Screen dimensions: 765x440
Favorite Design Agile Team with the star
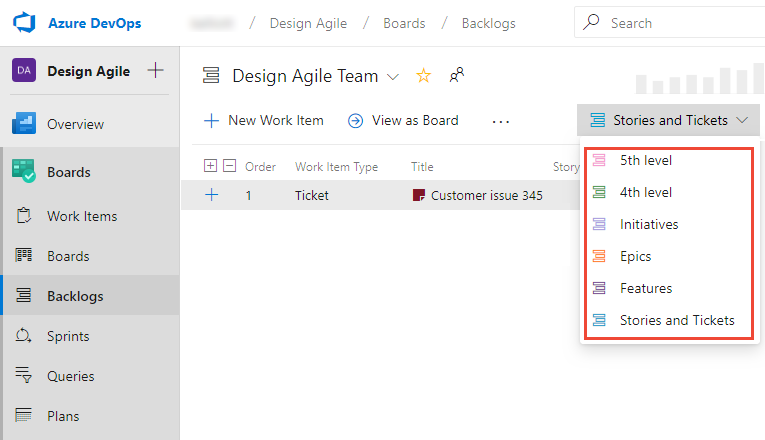point(423,75)
